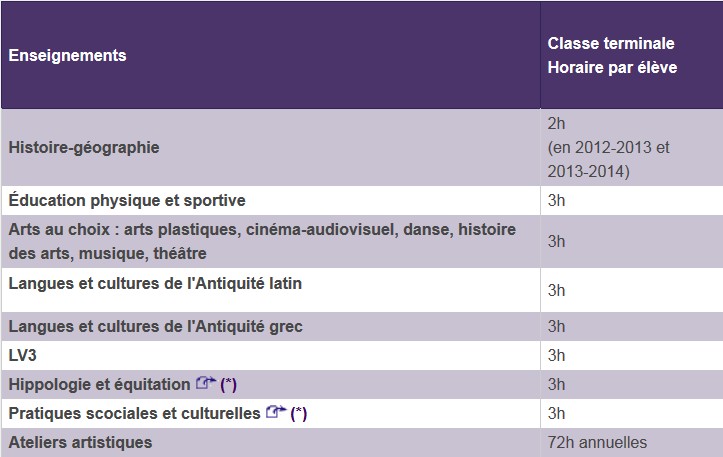The image size is (723, 457).
Task: Click the (*) footnote marker after Pratiques sociales et culturelles
Action: coord(298,413)
